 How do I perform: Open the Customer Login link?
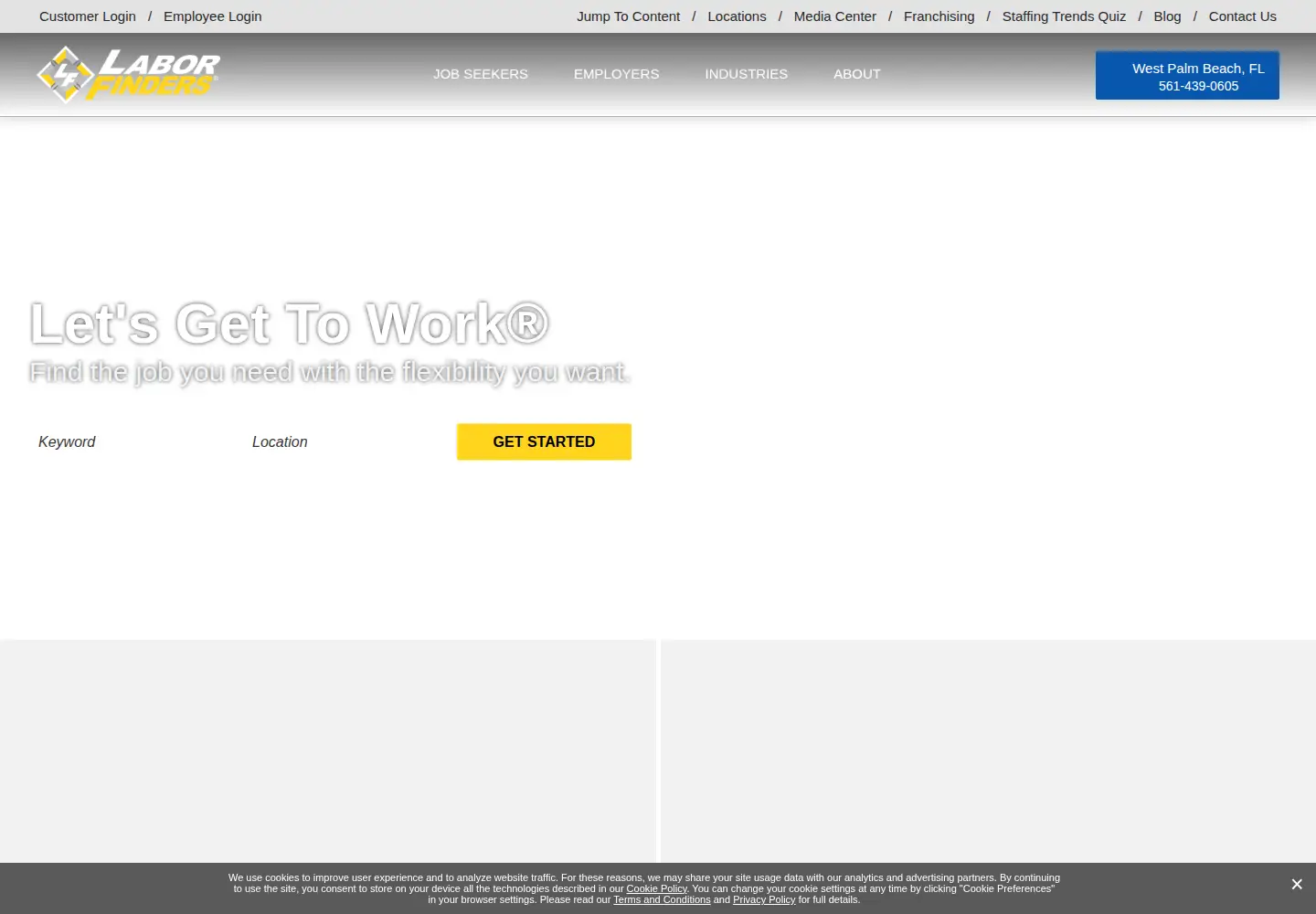[x=88, y=16]
